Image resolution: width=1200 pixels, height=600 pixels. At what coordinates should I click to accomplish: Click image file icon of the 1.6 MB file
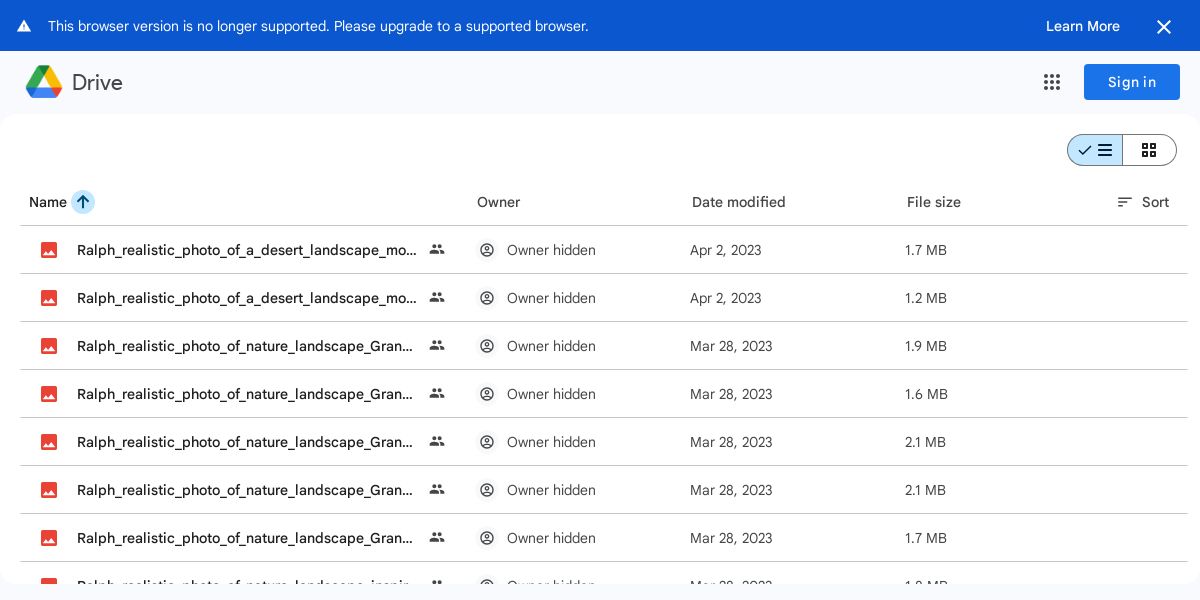click(x=49, y=394)
